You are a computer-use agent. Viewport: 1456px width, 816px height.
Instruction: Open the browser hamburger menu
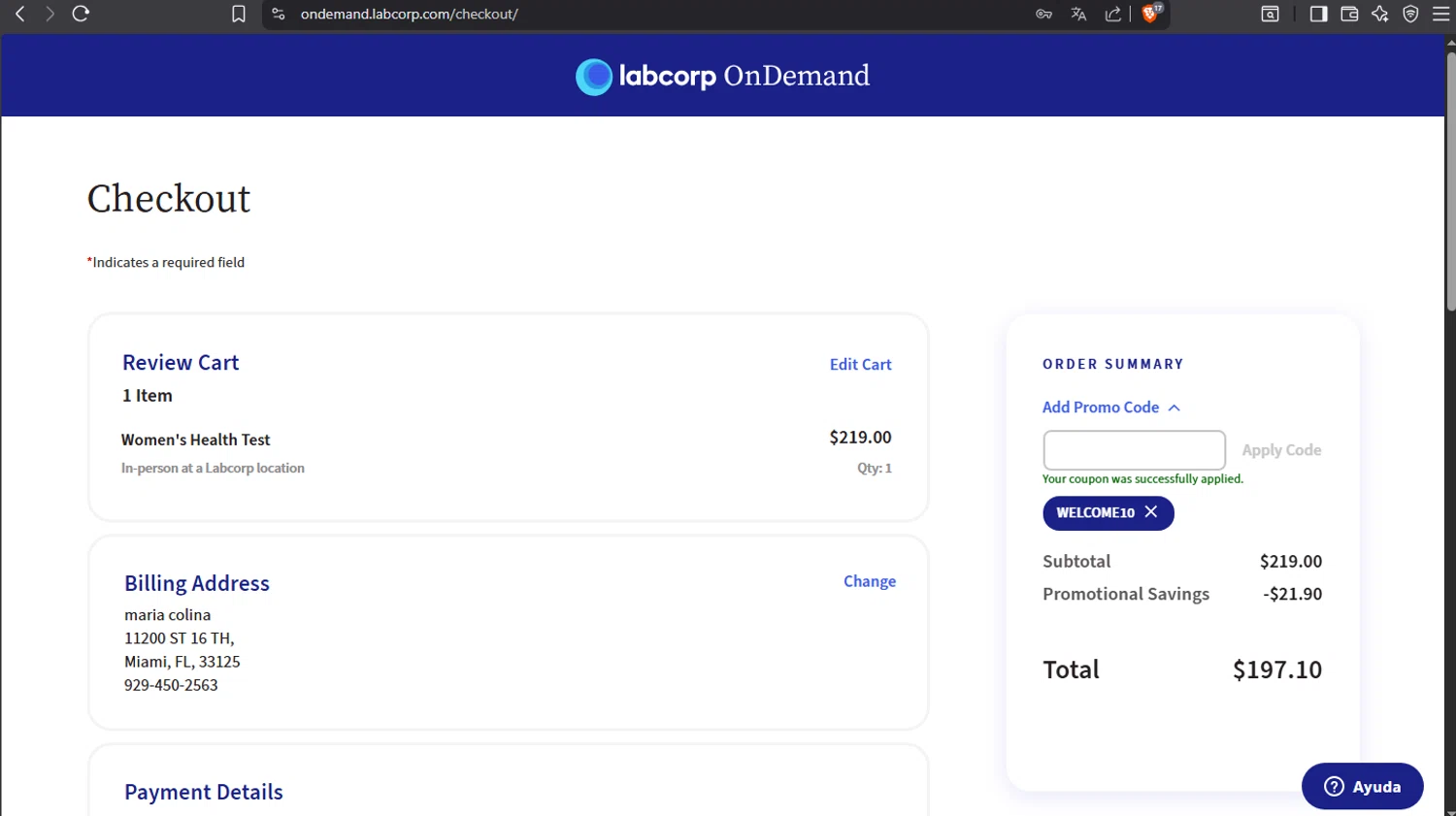1441,14
